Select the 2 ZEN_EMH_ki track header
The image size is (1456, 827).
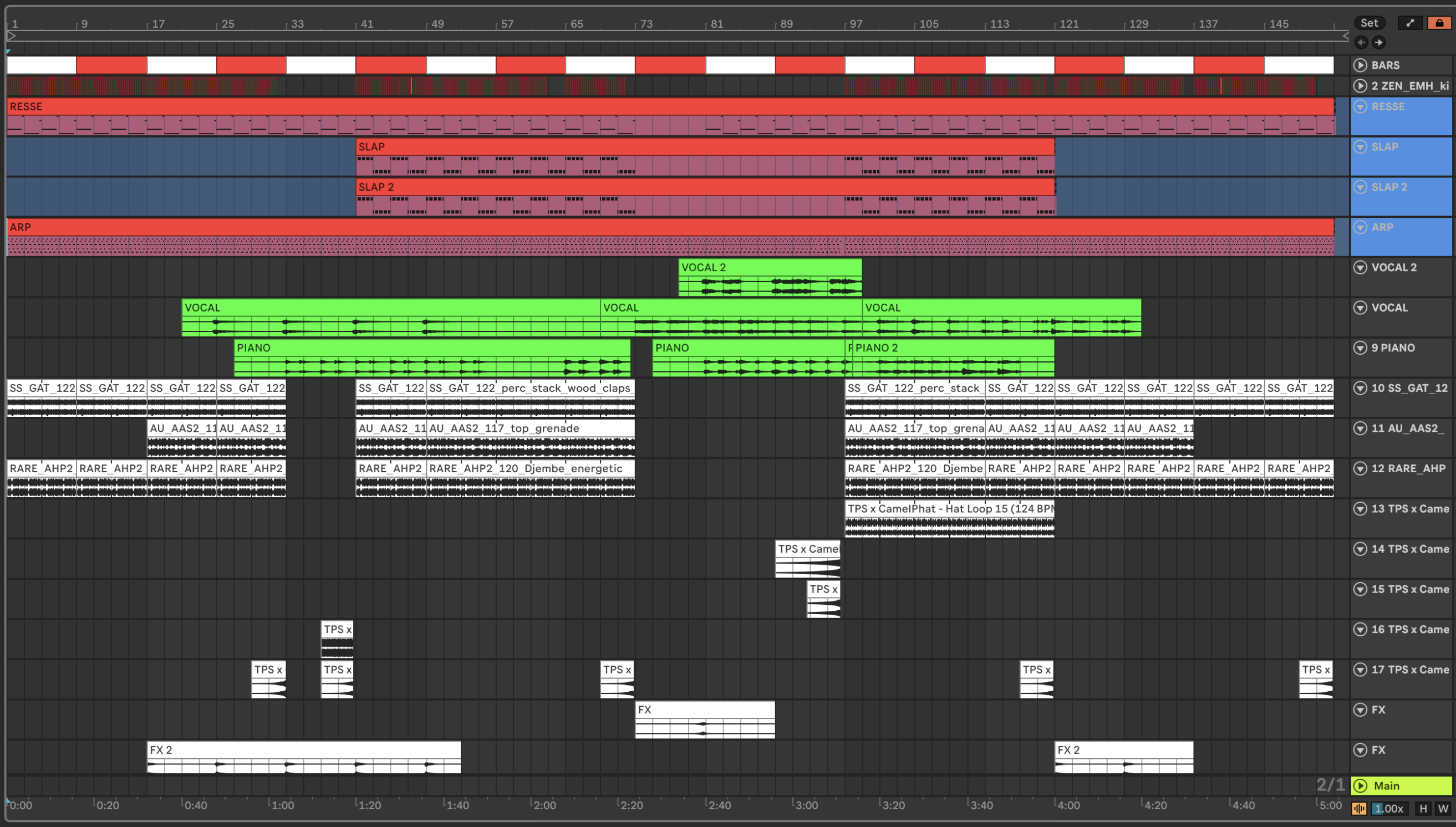[x=1409, y=86]
